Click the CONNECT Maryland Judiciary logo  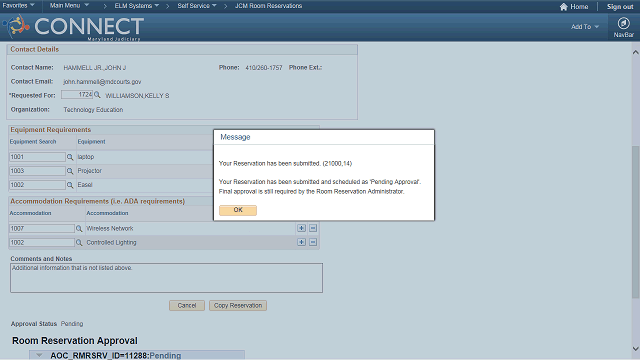click(x=73, y=27)
